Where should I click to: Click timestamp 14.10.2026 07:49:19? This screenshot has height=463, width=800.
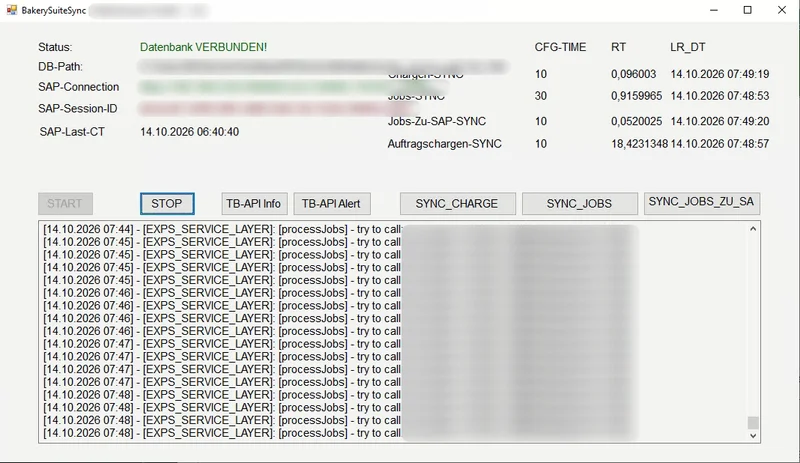click(x=720, y=74)
